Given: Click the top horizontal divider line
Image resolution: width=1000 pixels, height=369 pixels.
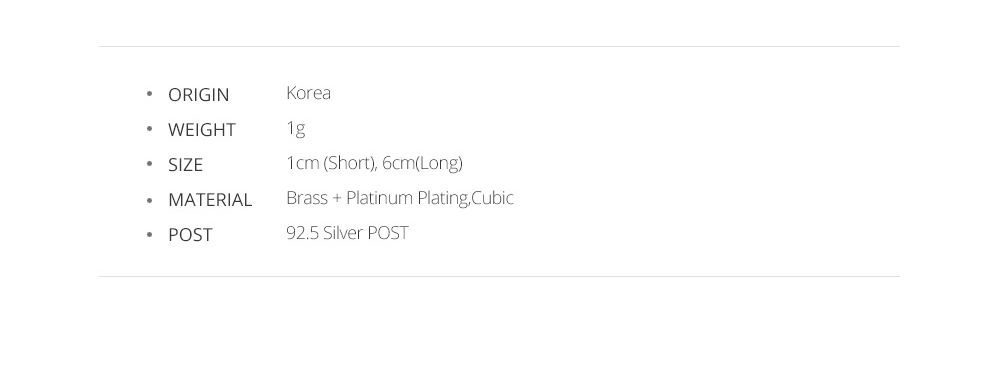Looking at the screenshot, I should 499,47.
